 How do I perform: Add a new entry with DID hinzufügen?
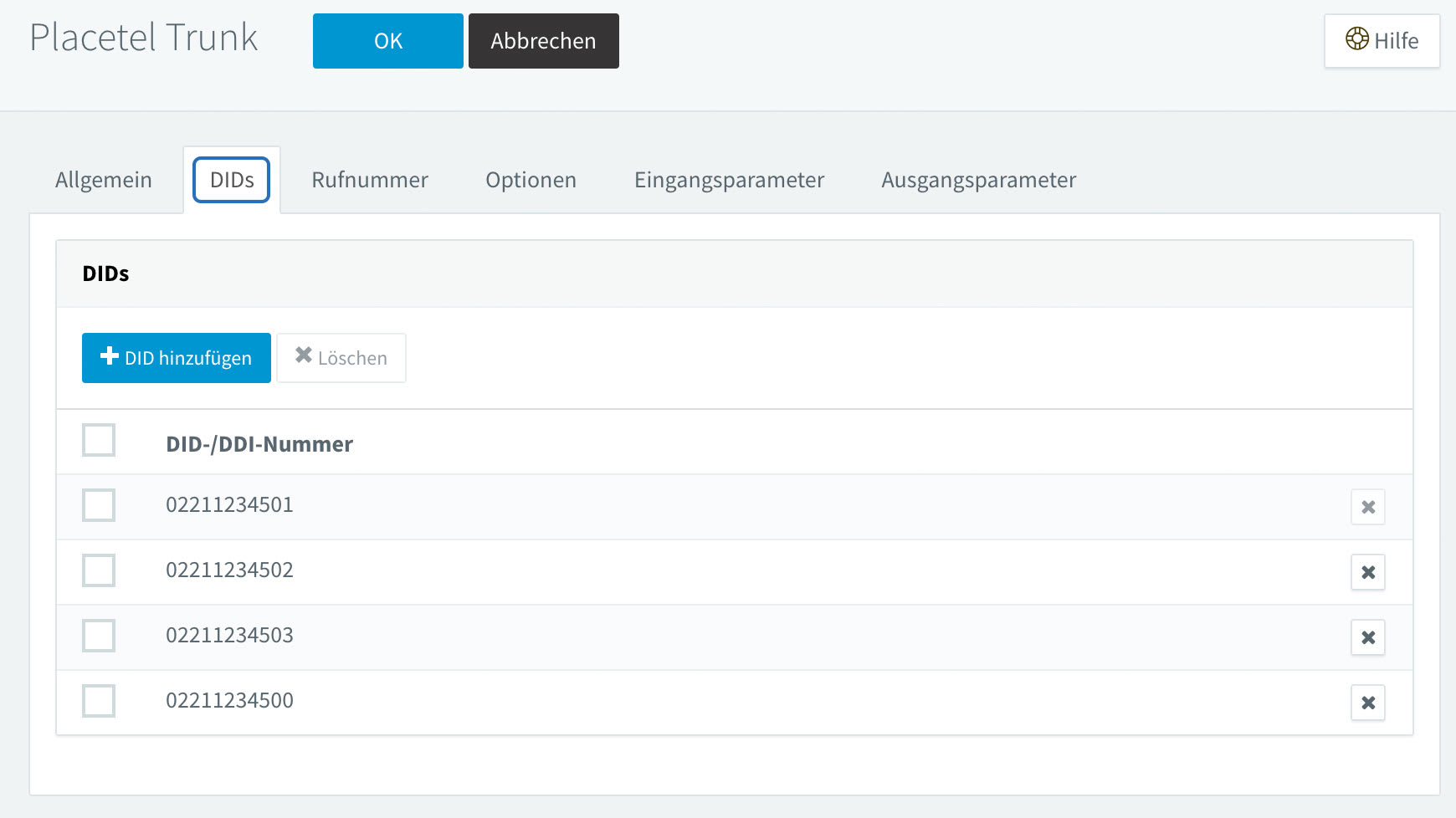pos(177,358)
